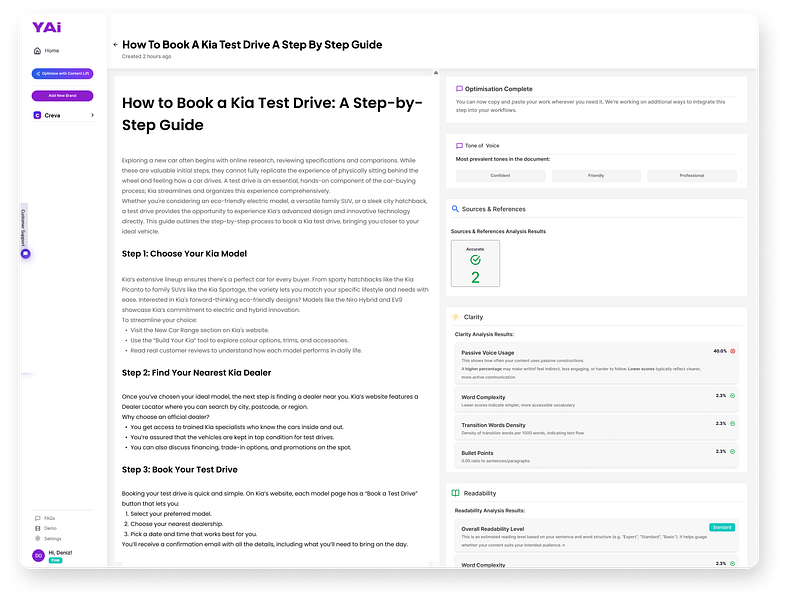Click the Optimise with Content Lift button

pyautogui.click(x=63, y=74)
